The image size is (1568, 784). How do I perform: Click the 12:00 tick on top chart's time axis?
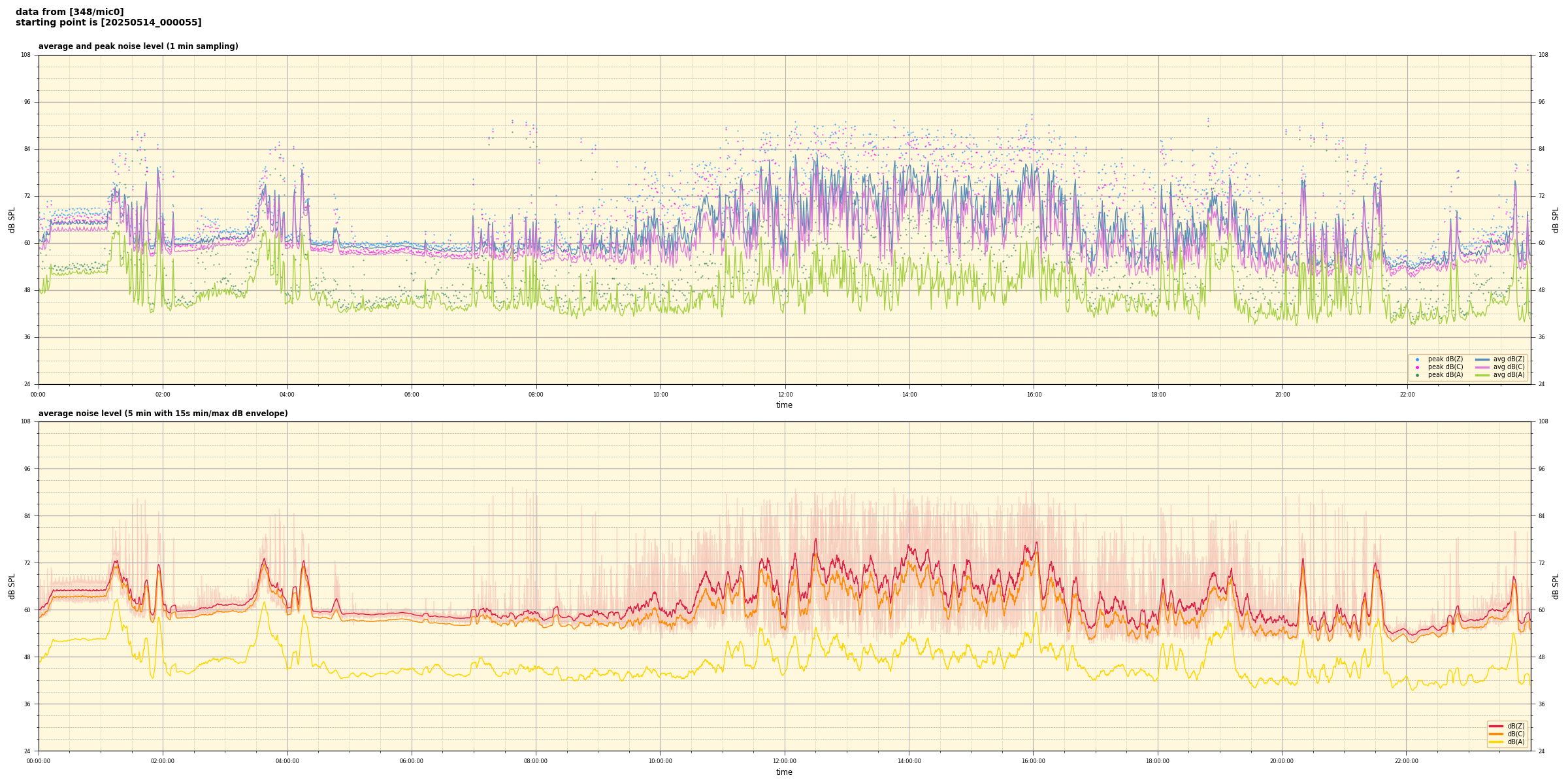point(785,395)
